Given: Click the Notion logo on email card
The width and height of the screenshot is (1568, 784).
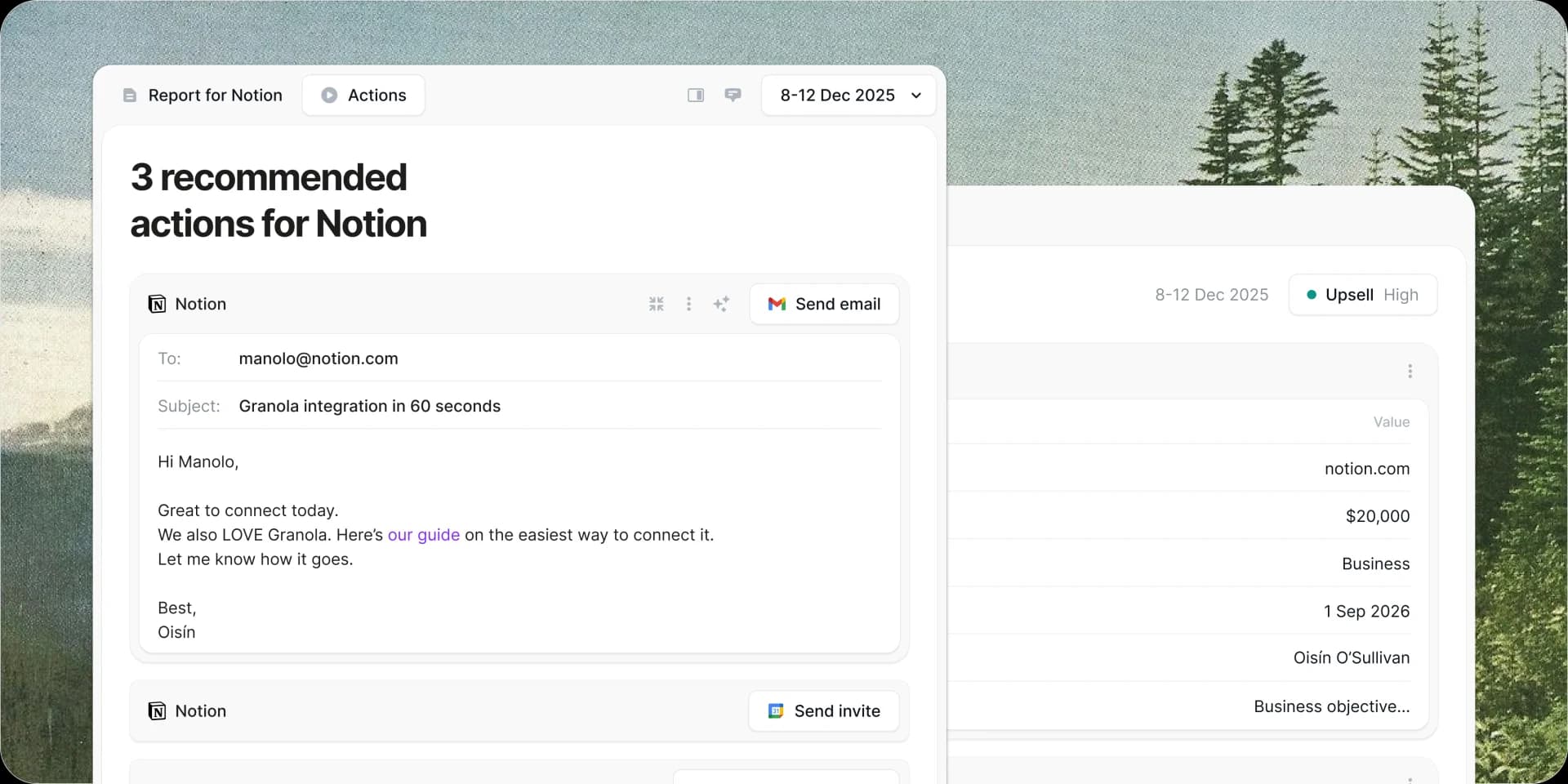Looking at the screenshot, I should [157, 304].
